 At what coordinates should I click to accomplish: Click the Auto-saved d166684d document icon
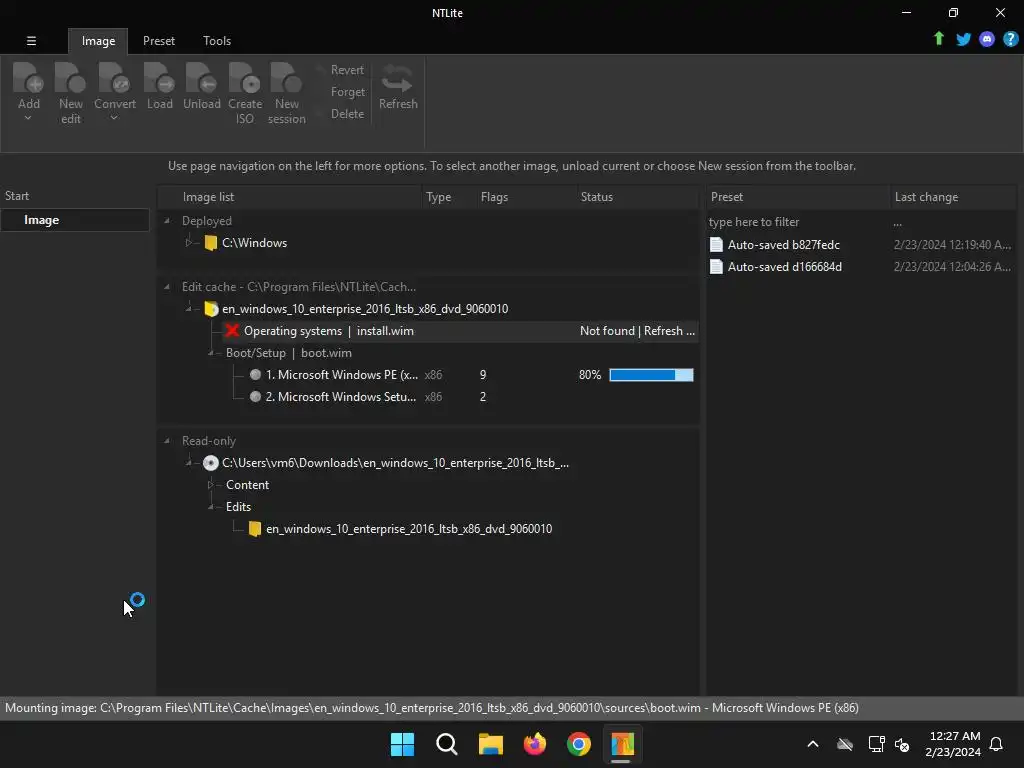tap(716, 266)
